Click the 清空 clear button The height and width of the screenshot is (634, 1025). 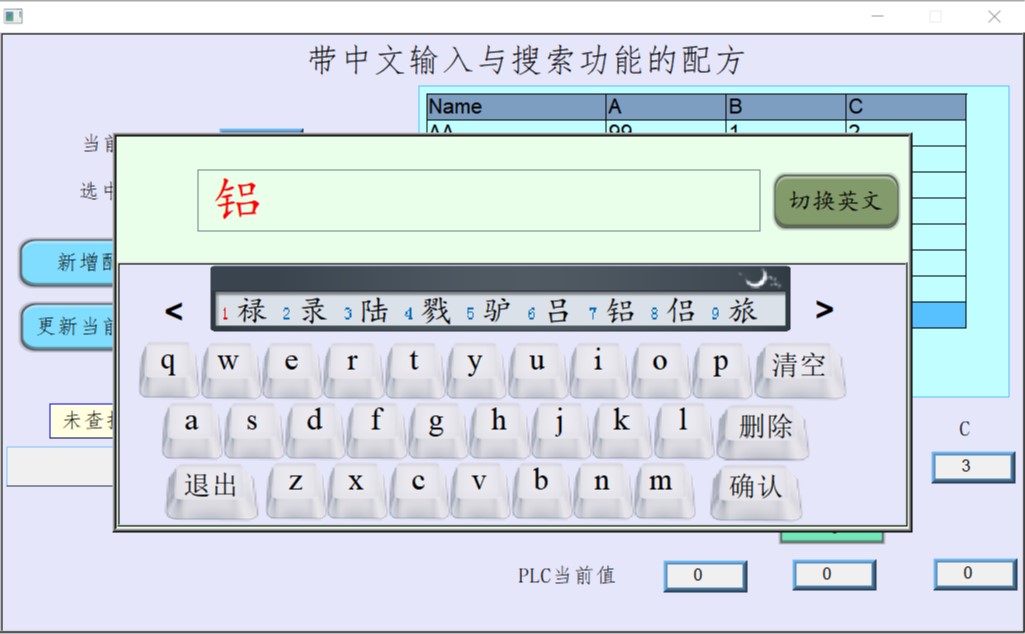[799, 366]
